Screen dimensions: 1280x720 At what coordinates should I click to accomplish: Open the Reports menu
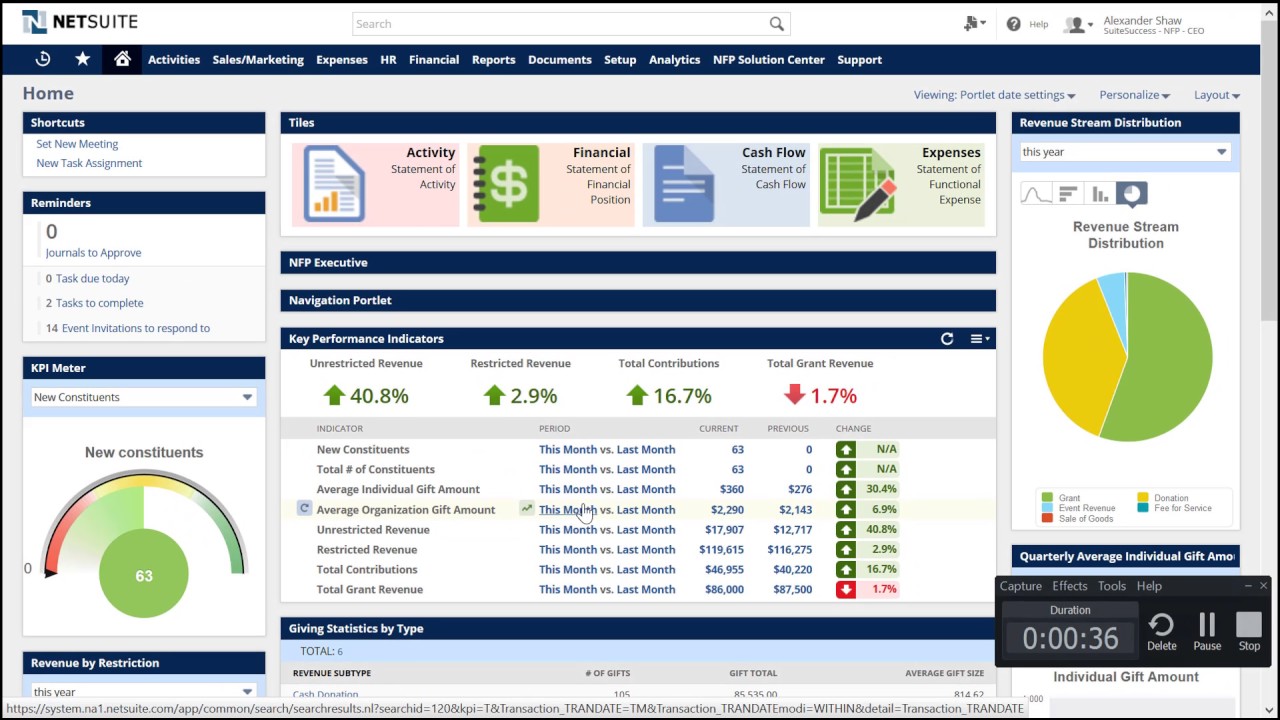tap(494, 59)
